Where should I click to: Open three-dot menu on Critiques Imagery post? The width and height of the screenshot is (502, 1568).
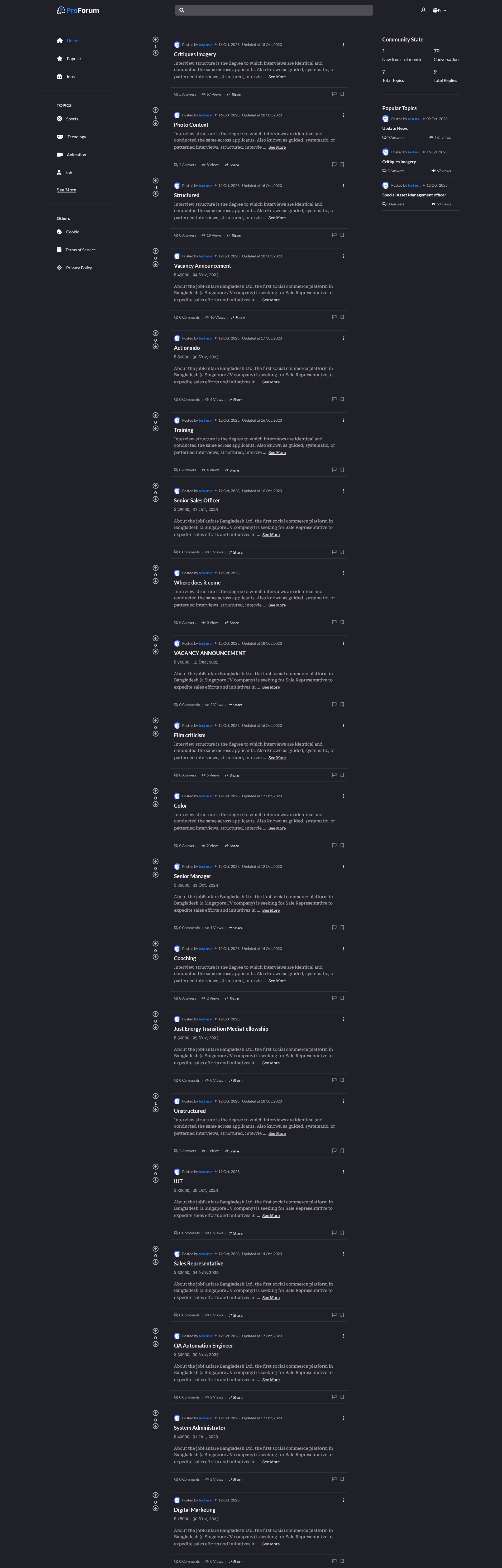tap(343, 44)
